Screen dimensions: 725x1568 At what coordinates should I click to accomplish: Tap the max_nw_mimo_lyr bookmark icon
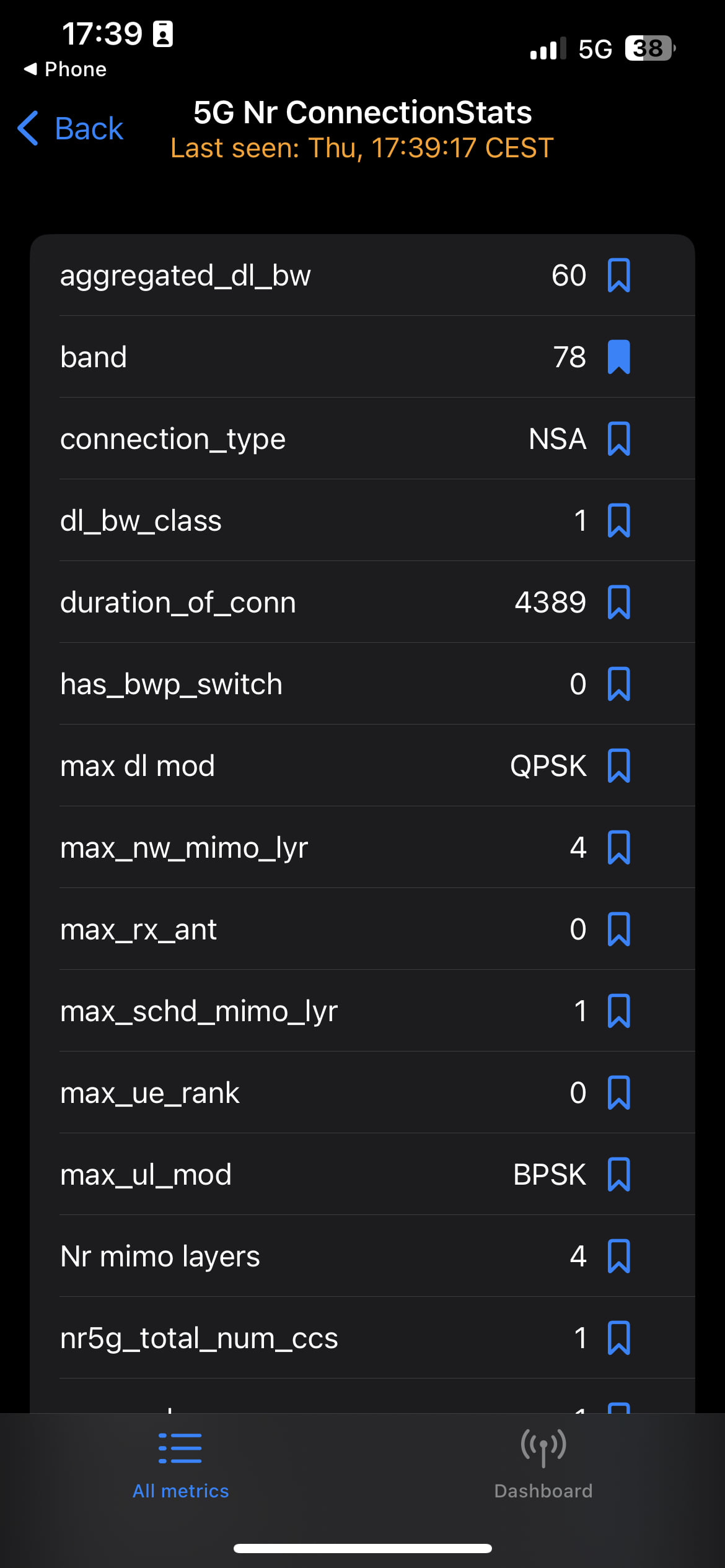pos(618,847)
